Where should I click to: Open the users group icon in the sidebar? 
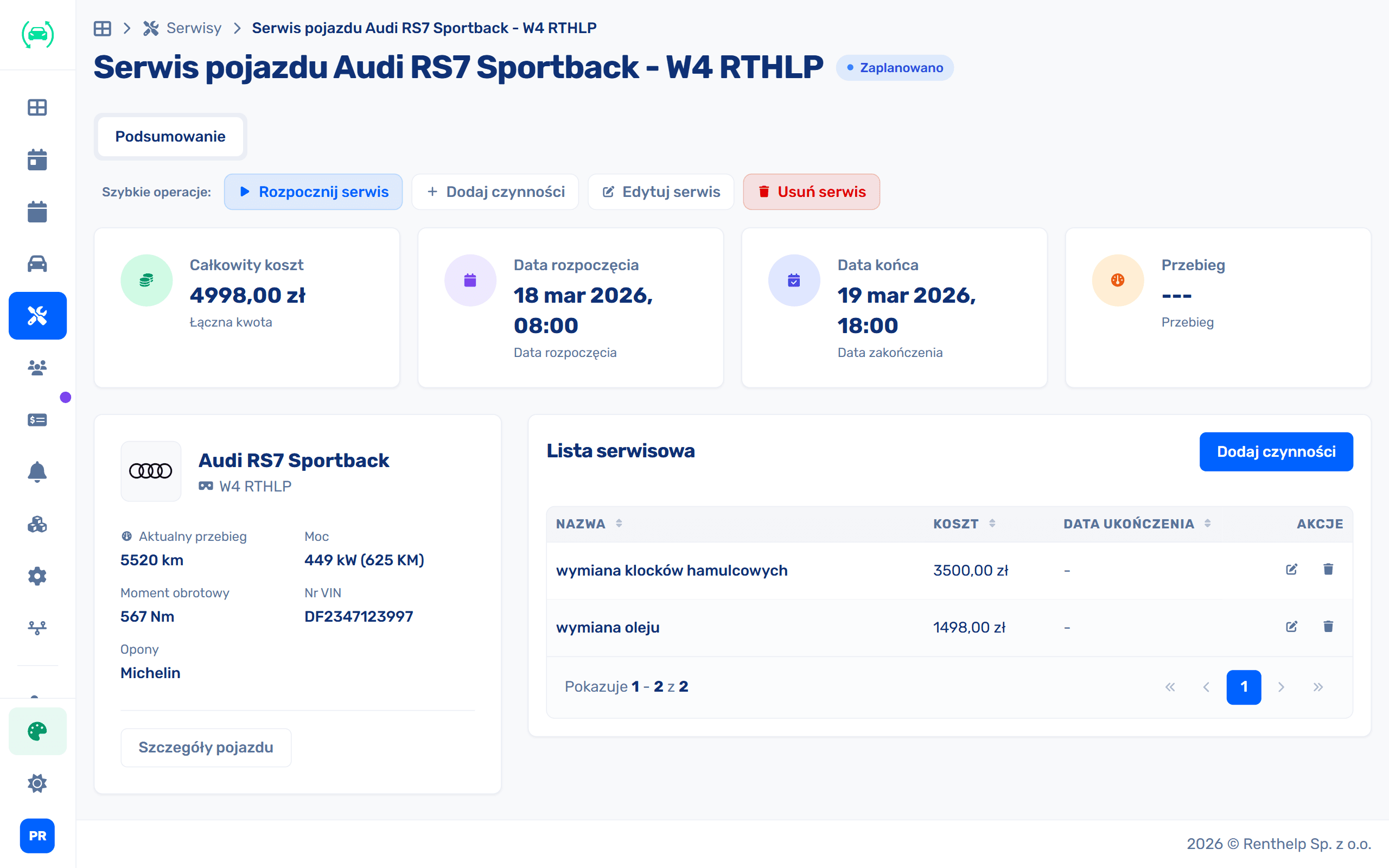(x=37, y=367)
